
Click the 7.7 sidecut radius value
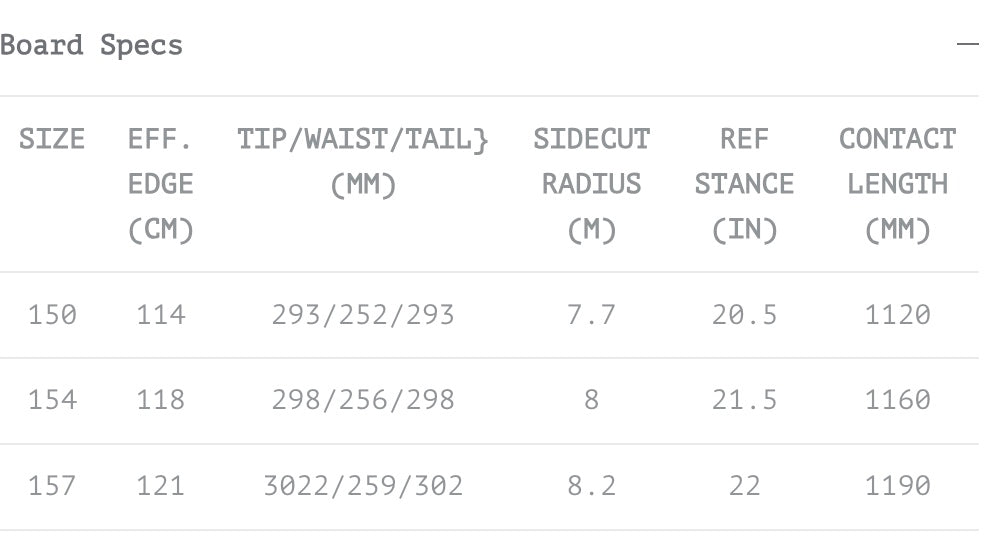591,315
